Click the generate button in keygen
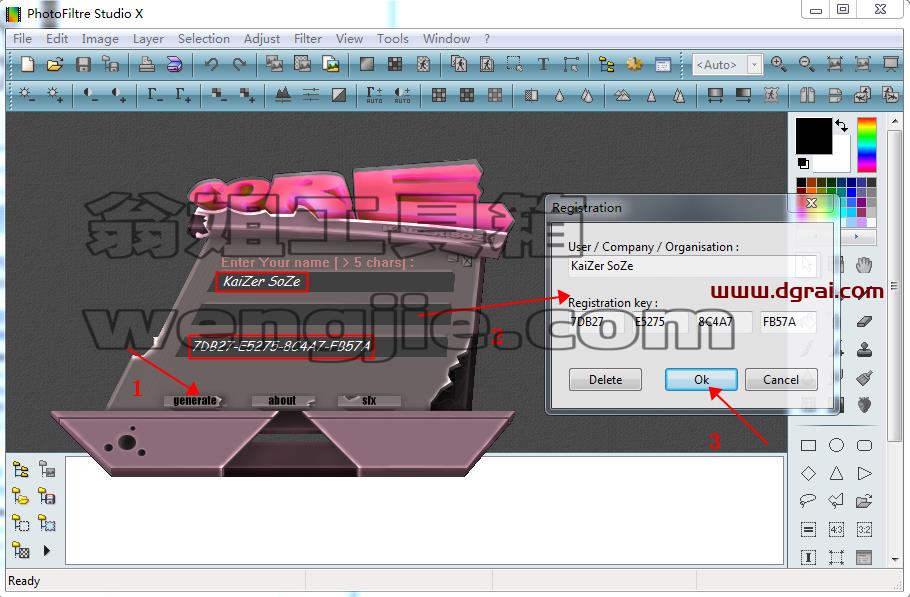The image size is (910, 597). [194, 400]
